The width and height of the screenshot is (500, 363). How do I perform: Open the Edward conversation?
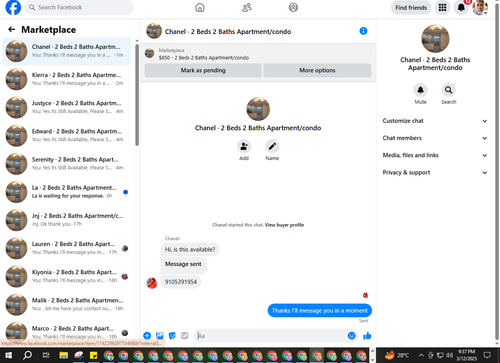(x=67, y=135)
